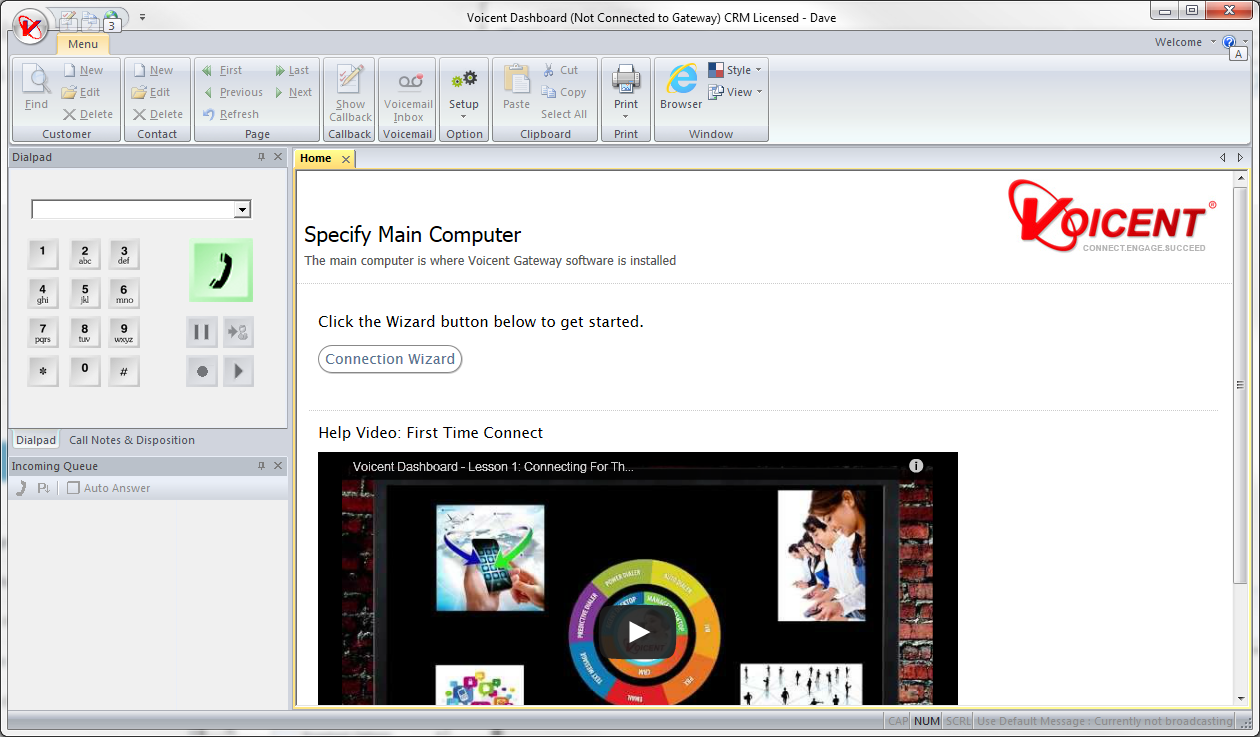Edit the selected customer
This screenshot has width=1260, height=737.
(81, 93)
